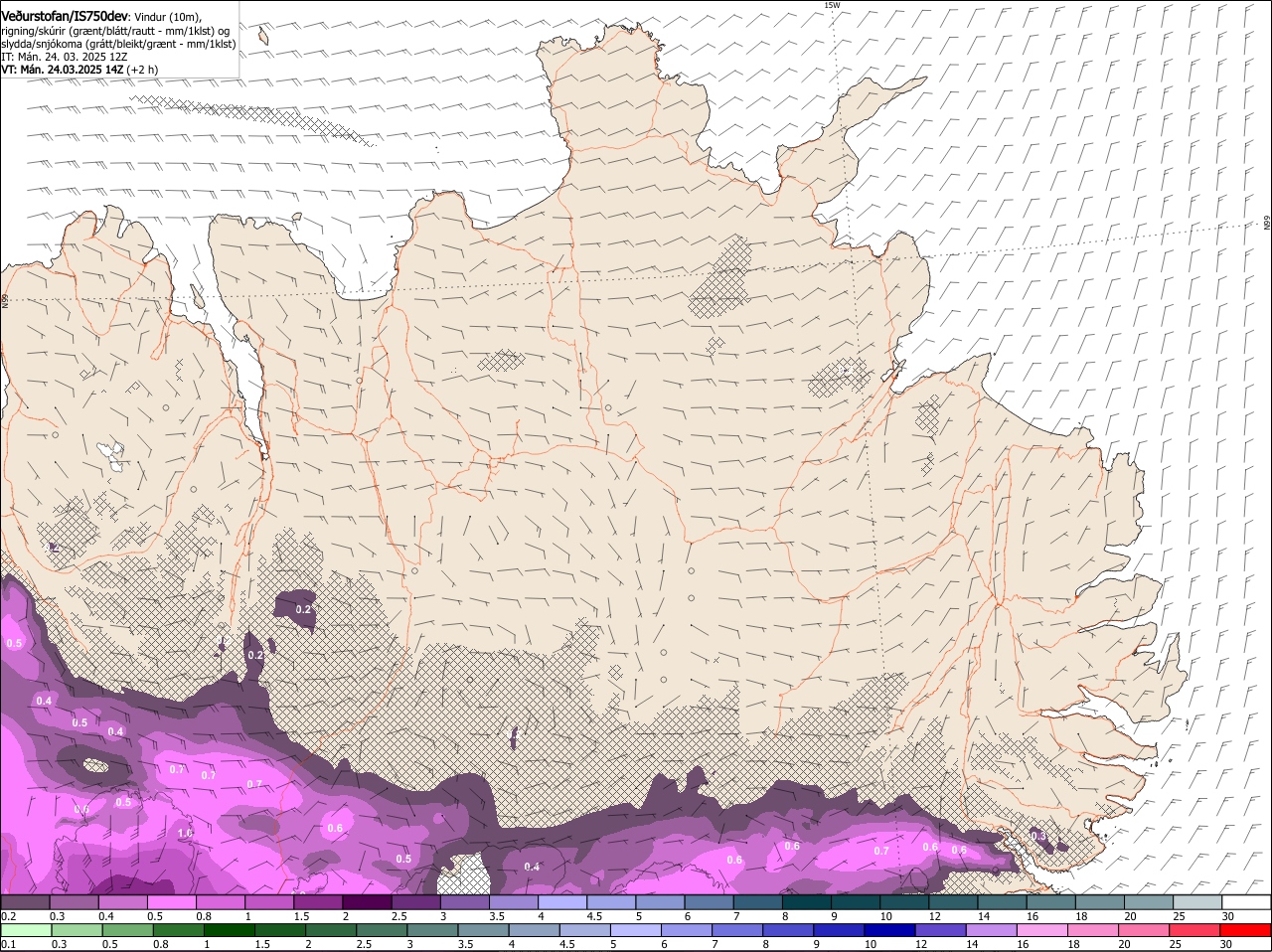Pick the deep navy 10–12 swatch in lower legend
Screen dimensions: 1272x952
coord(889,930)
